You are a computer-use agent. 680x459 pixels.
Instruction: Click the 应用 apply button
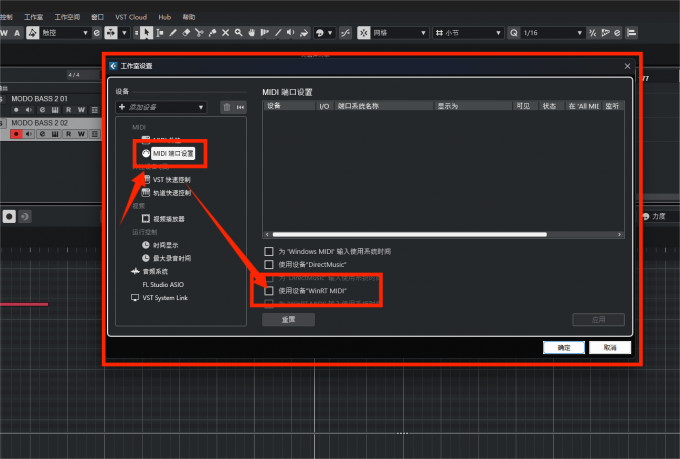598,320
